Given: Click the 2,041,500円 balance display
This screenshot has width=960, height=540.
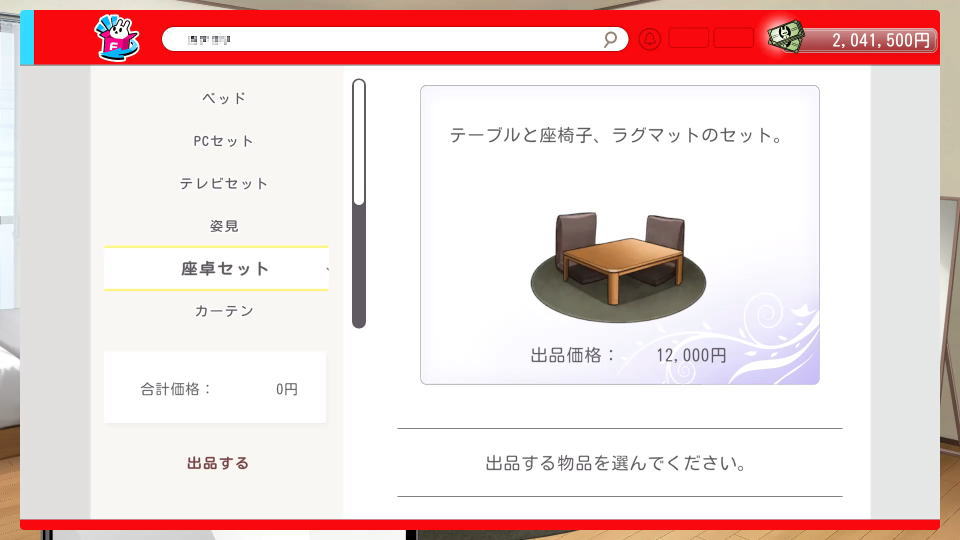Looking at the screenshot, I should pos(868,40).
